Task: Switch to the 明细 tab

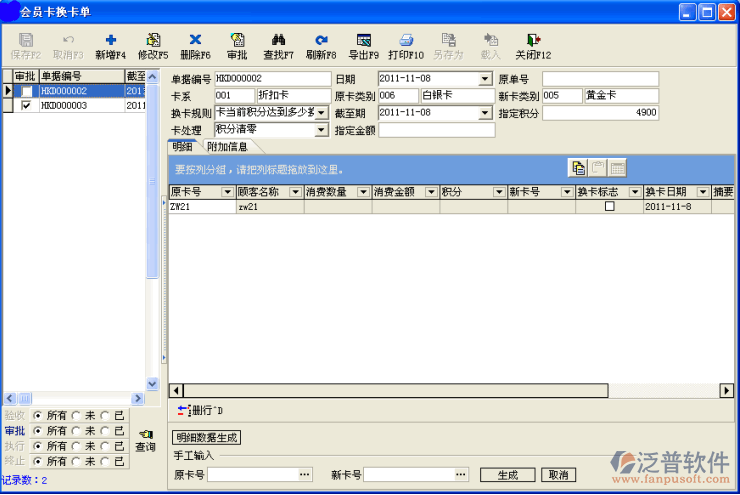Action: click(183, 147)
